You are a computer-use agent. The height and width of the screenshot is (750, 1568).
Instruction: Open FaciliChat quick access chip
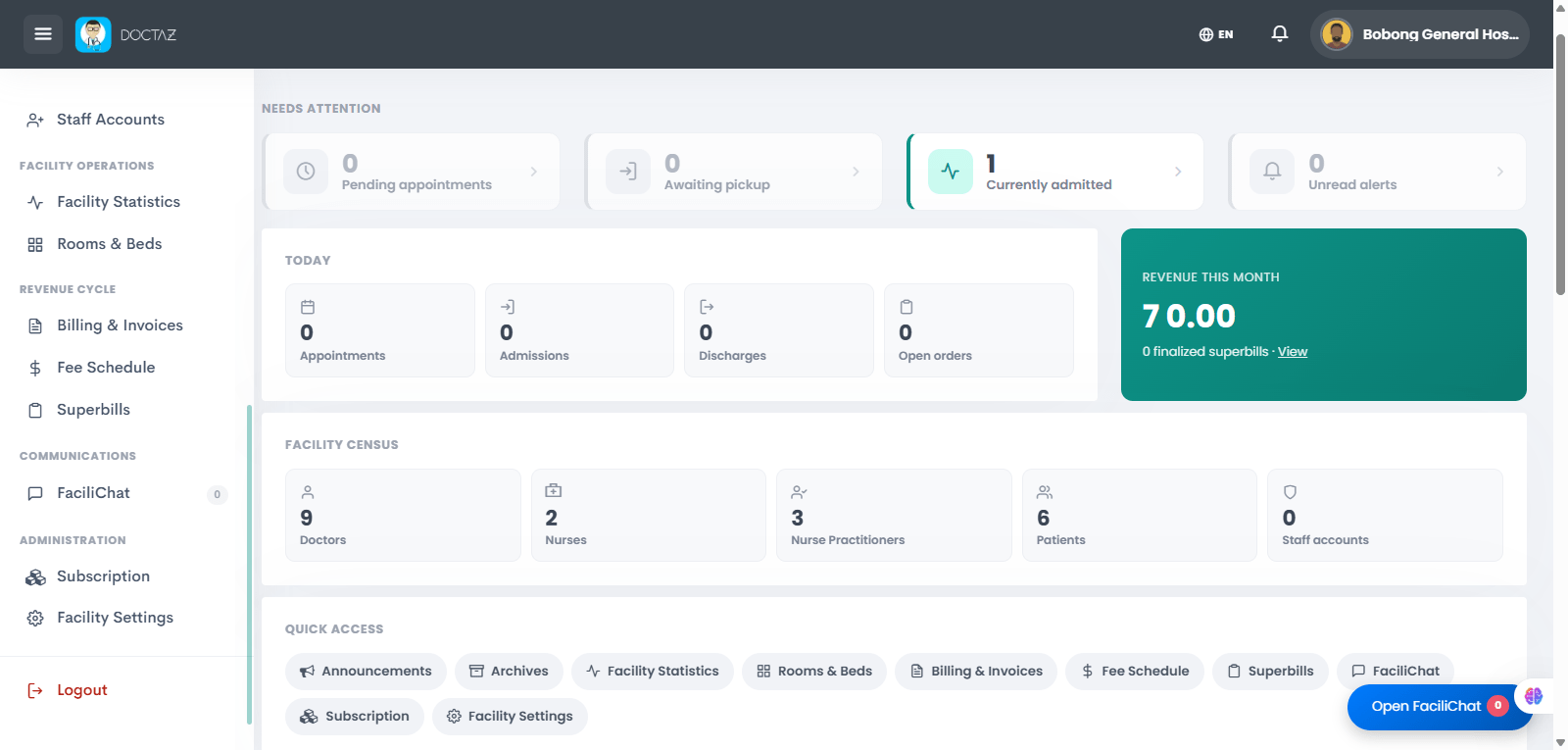point(1396,672)
